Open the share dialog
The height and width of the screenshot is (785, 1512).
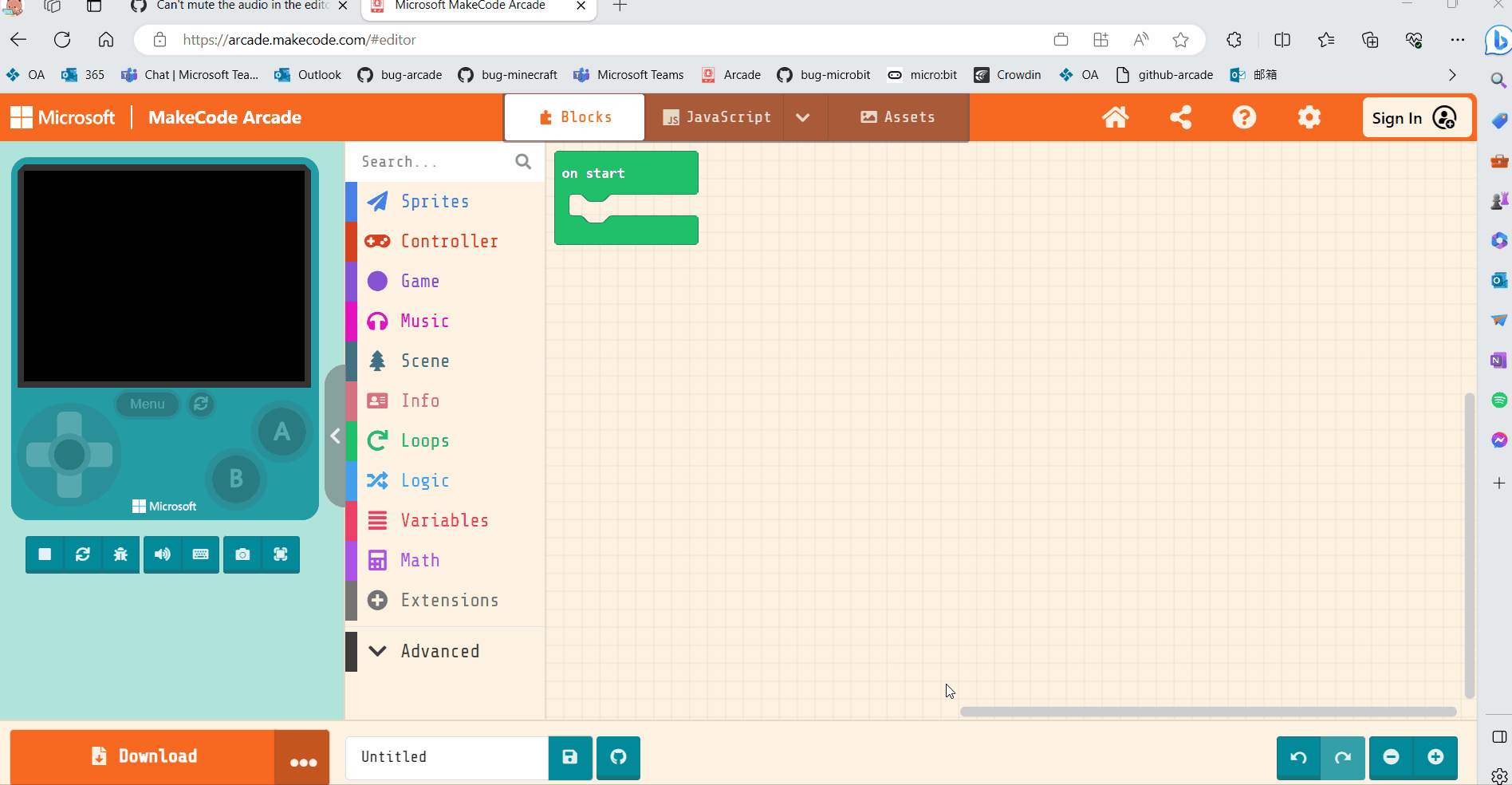coord(1180,117)
